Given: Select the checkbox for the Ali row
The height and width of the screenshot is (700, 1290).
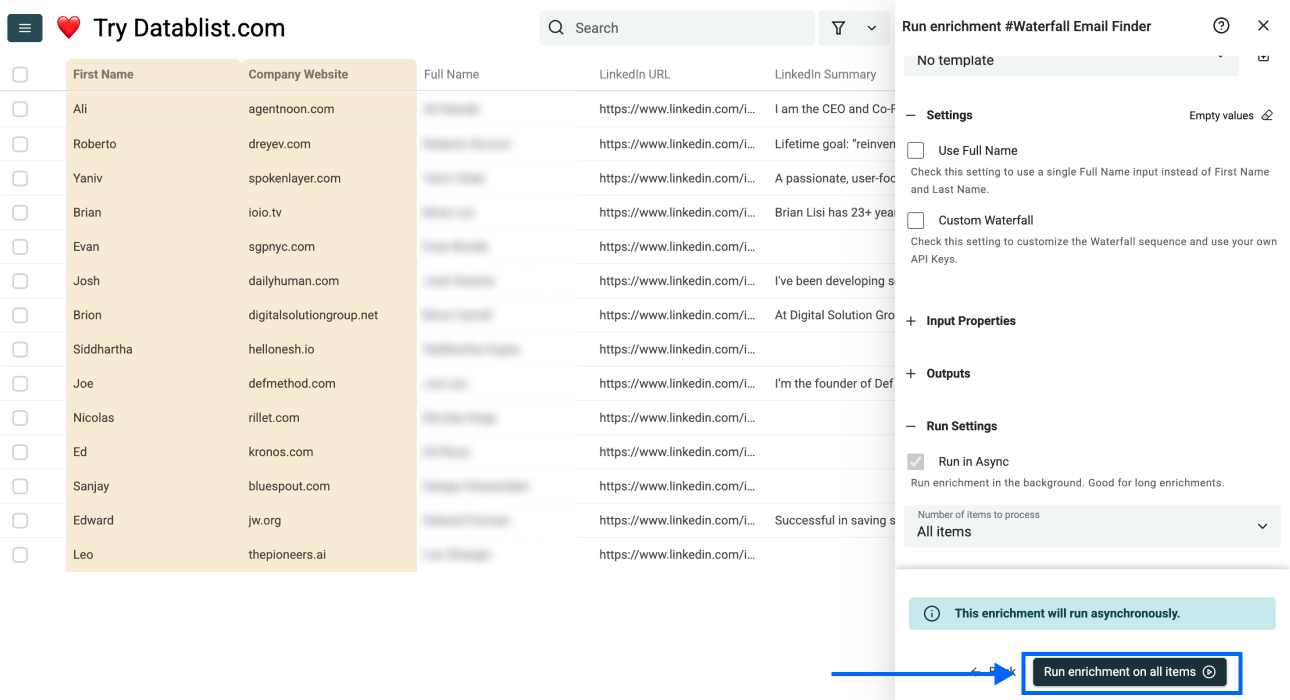Looking at the screenshot, I should coord(20,109).
